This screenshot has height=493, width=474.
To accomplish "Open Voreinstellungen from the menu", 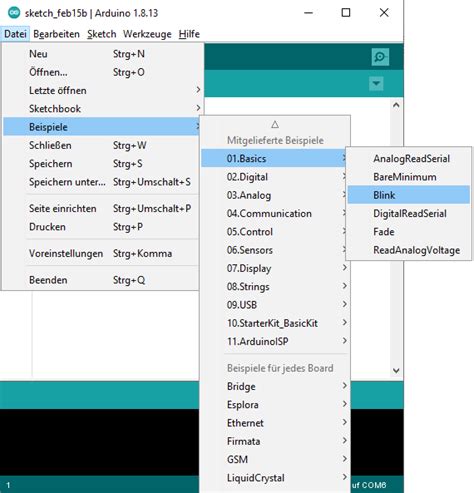I will pos(102,253).
